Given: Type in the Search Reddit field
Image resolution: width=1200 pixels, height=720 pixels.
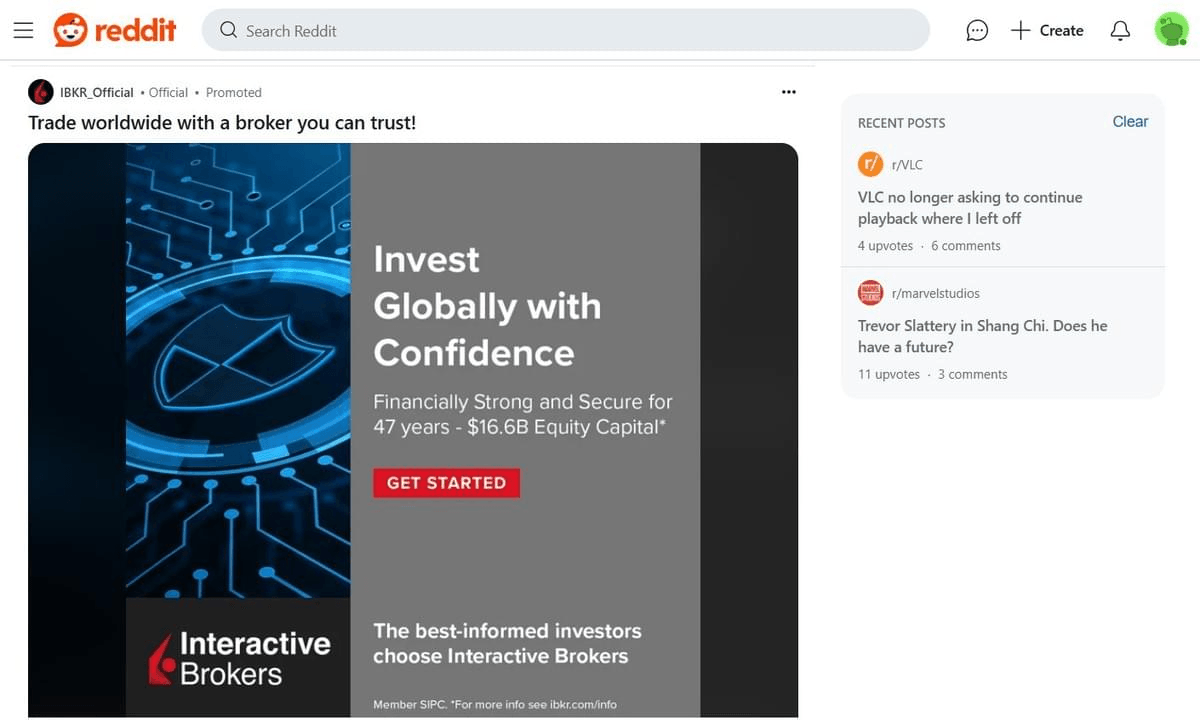Looking at the screenshot, I should [580, 31].
